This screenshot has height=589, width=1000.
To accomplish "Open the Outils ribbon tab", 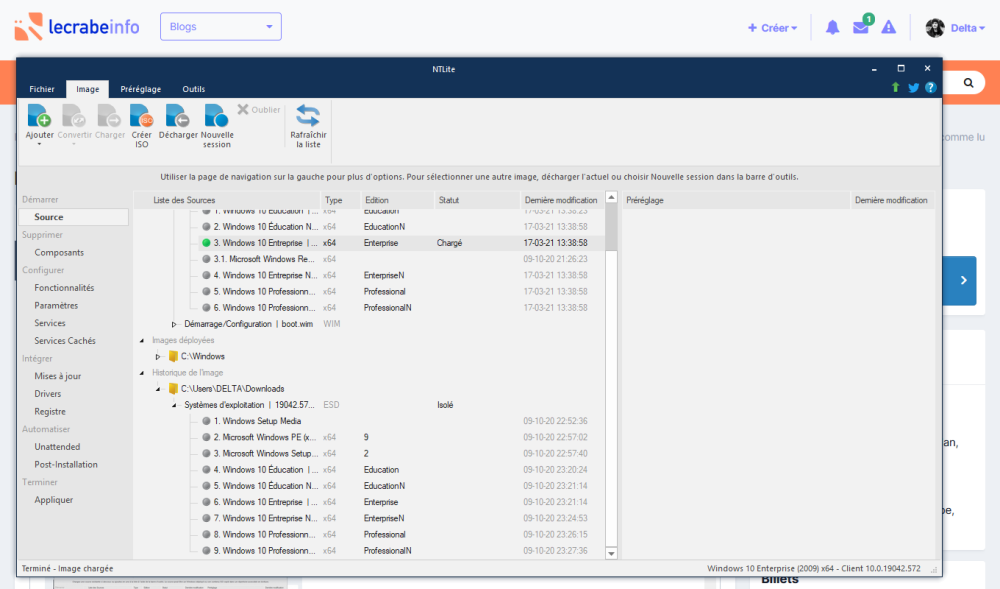I will [x=193, y=89].
